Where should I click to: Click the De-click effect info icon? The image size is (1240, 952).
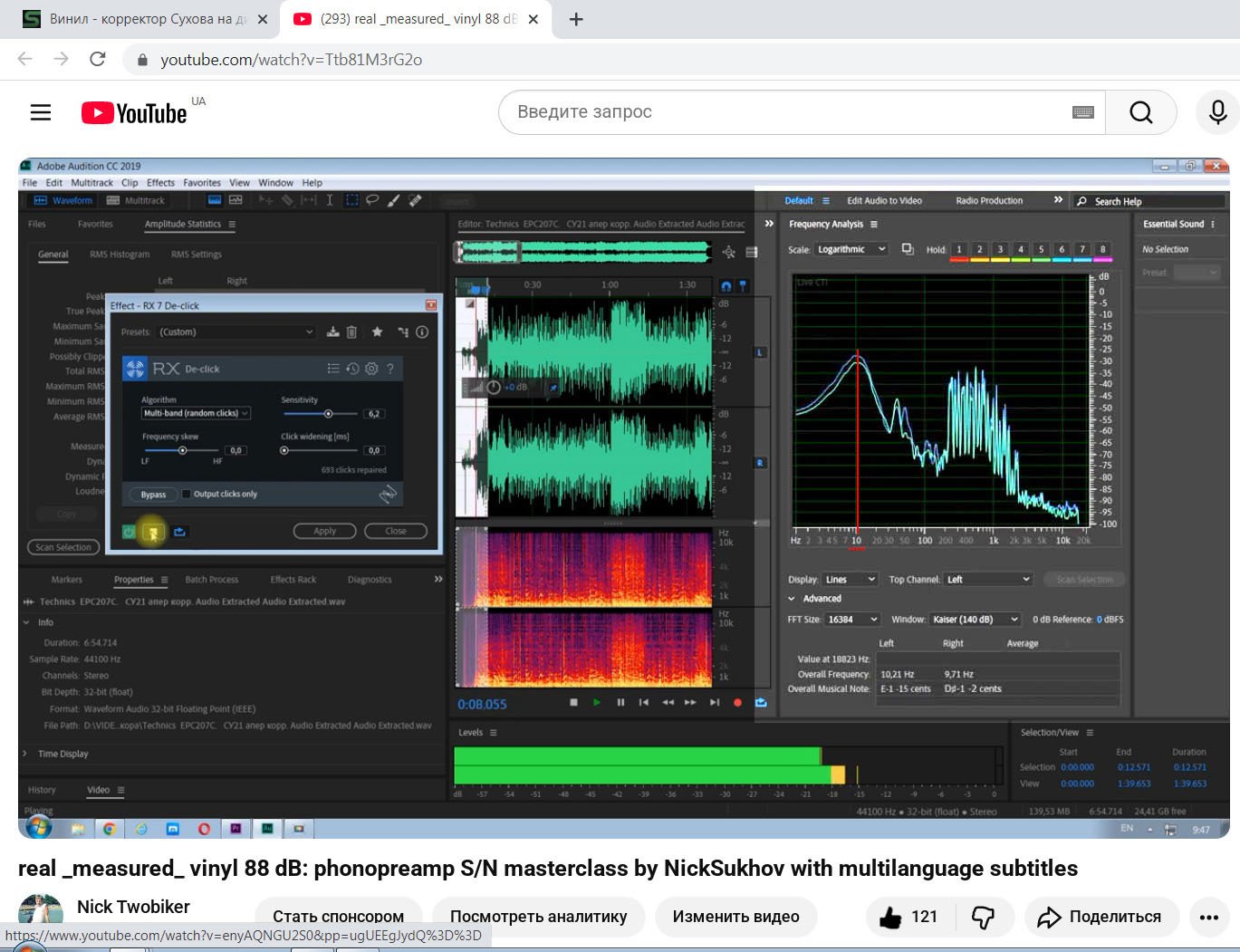point(422,332)
